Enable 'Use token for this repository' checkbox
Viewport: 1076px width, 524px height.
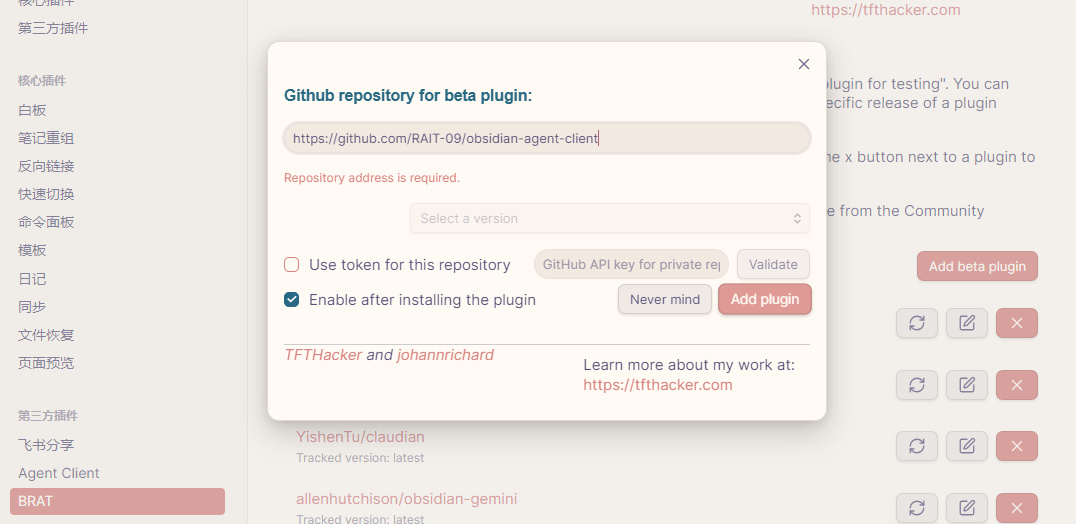point(292,265)
